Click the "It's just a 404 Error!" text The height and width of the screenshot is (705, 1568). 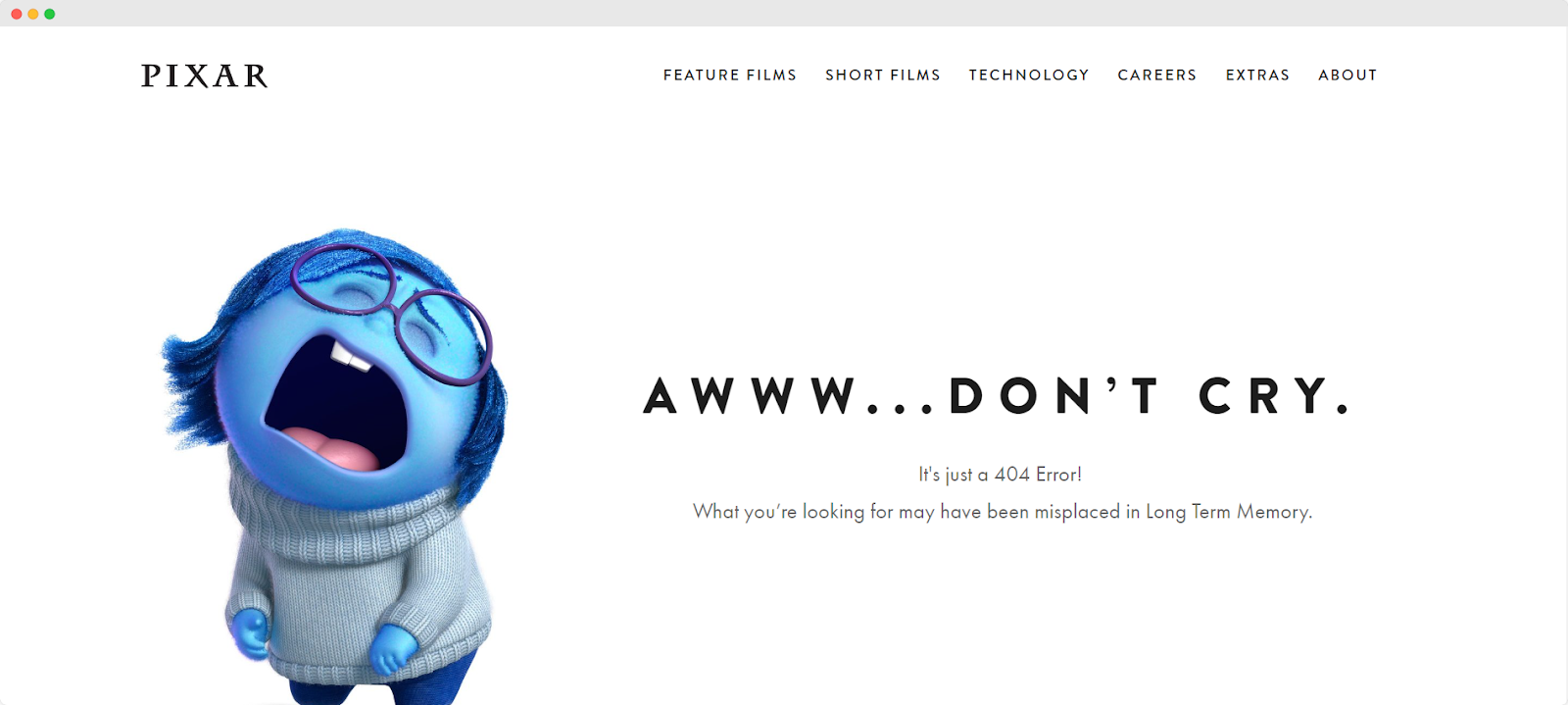(1000, 475)
